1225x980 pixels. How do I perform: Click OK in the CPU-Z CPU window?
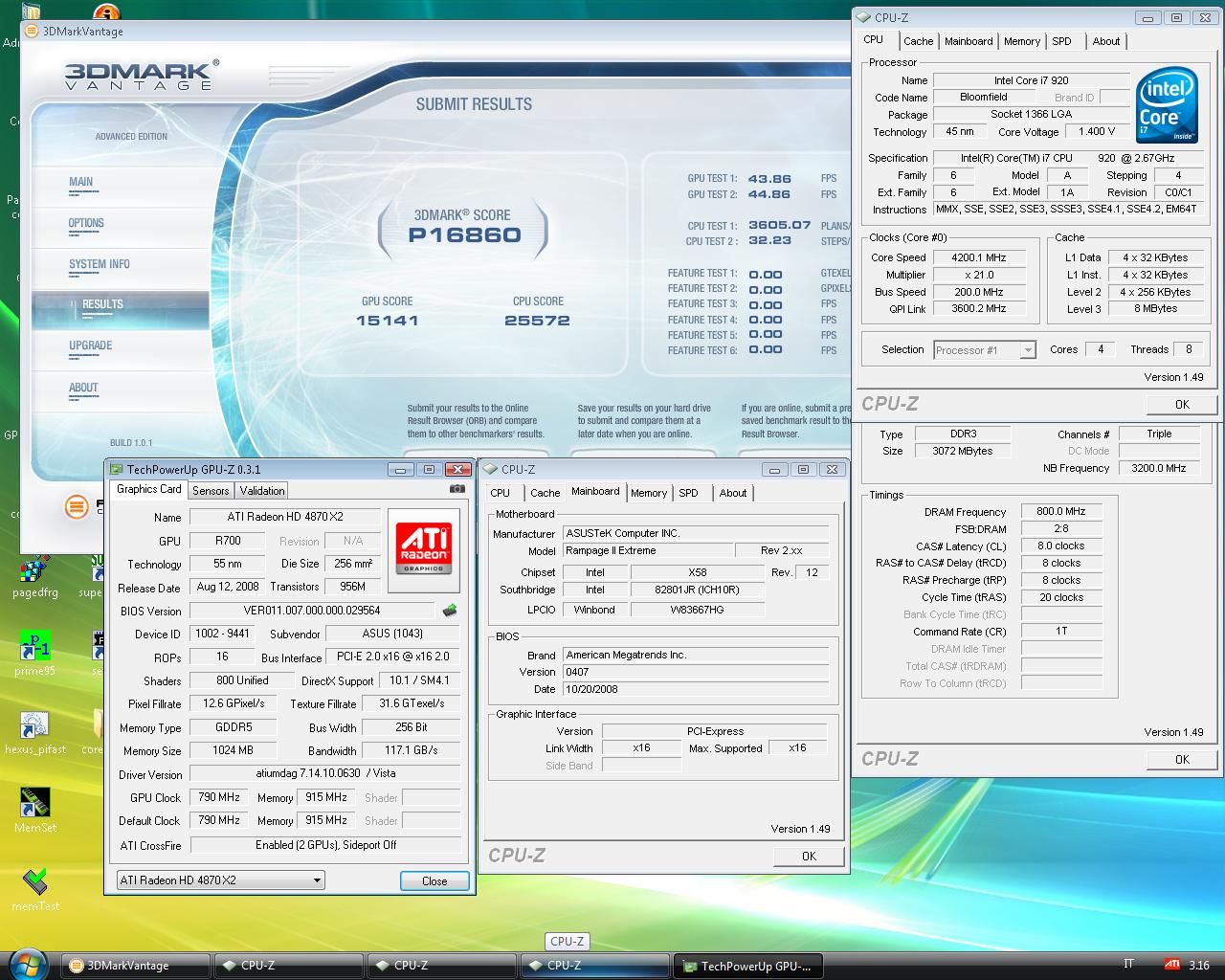1182,404
